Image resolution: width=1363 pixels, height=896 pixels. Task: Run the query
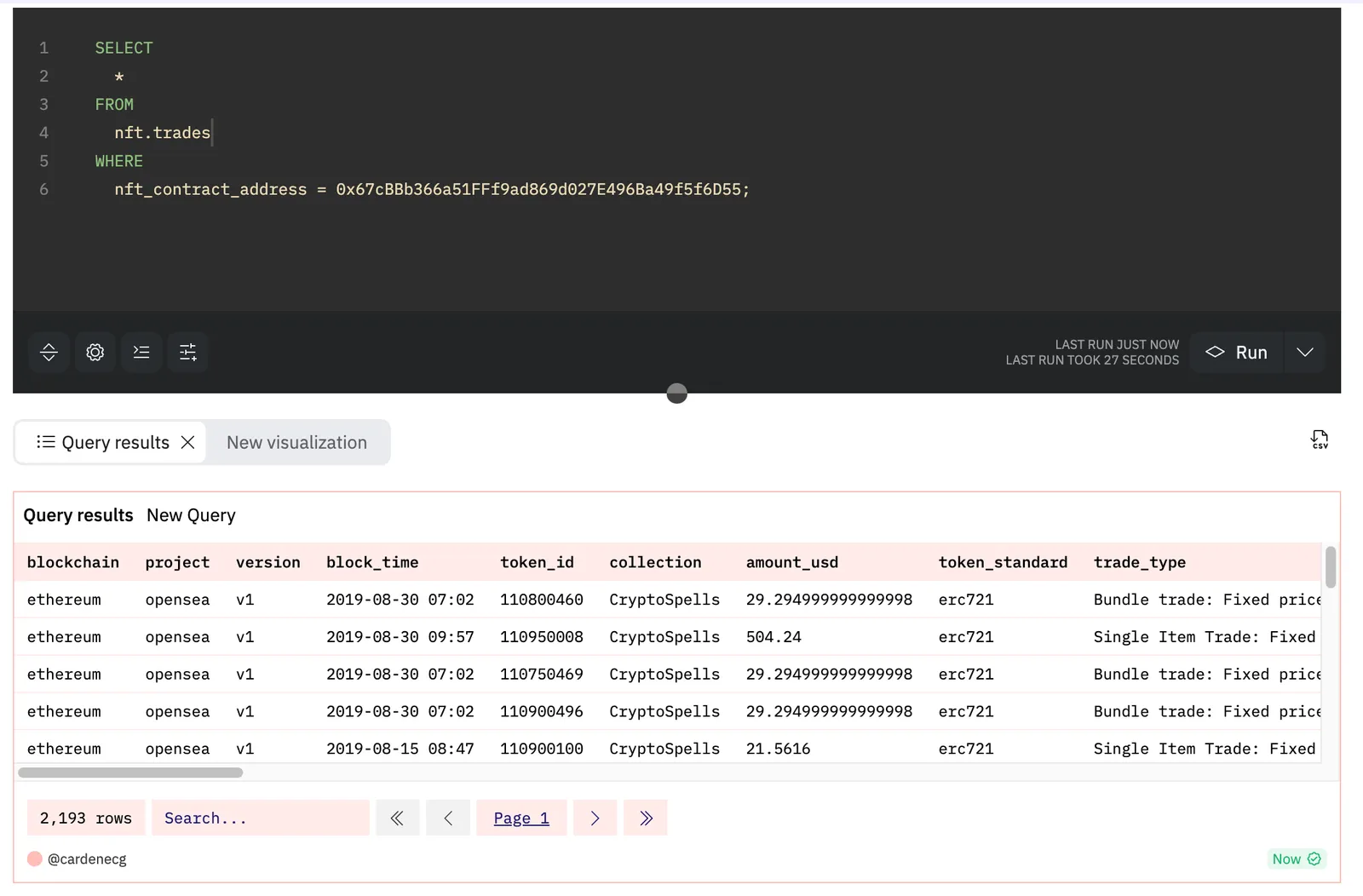(x=1236, y=352)
